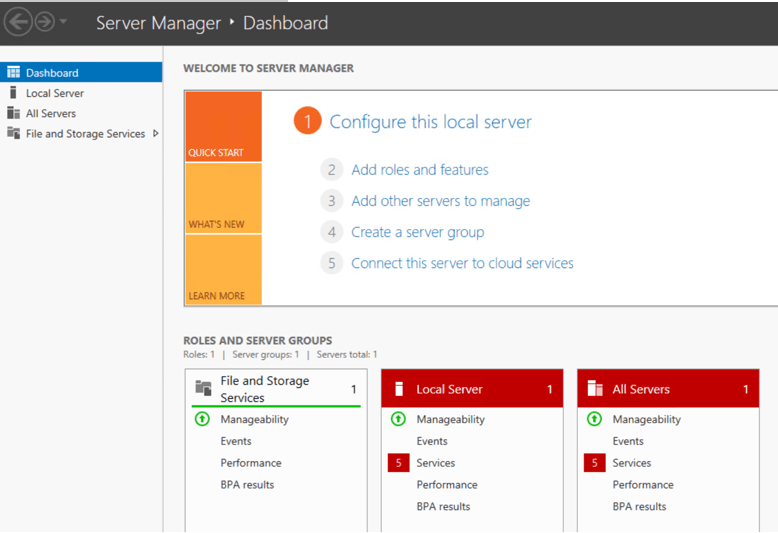Select Dashboard in the left sidebar
This screenshot has height=533, width=778.
point(52,73)
